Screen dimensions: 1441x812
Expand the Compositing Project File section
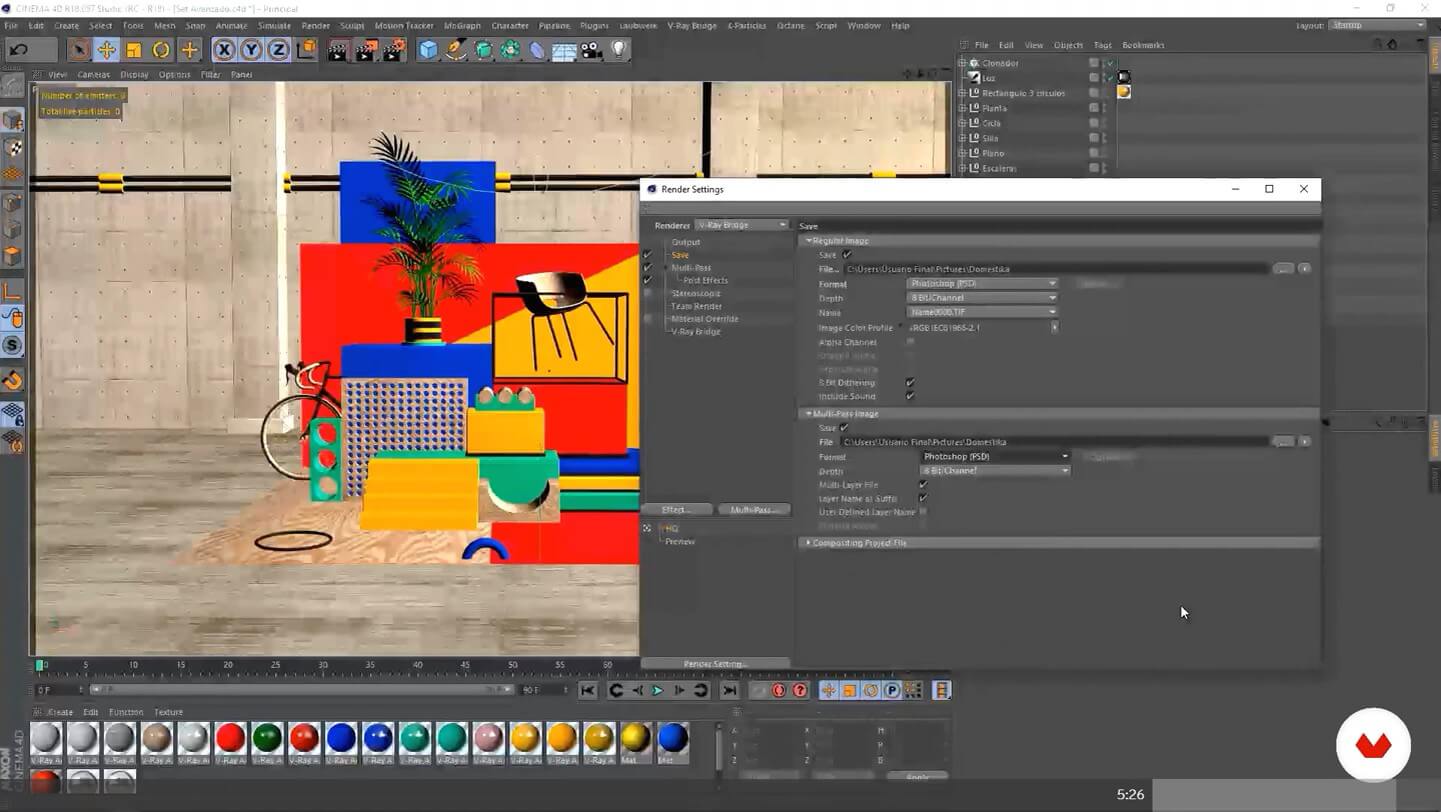pyautogui.click(x=809, y=543)
